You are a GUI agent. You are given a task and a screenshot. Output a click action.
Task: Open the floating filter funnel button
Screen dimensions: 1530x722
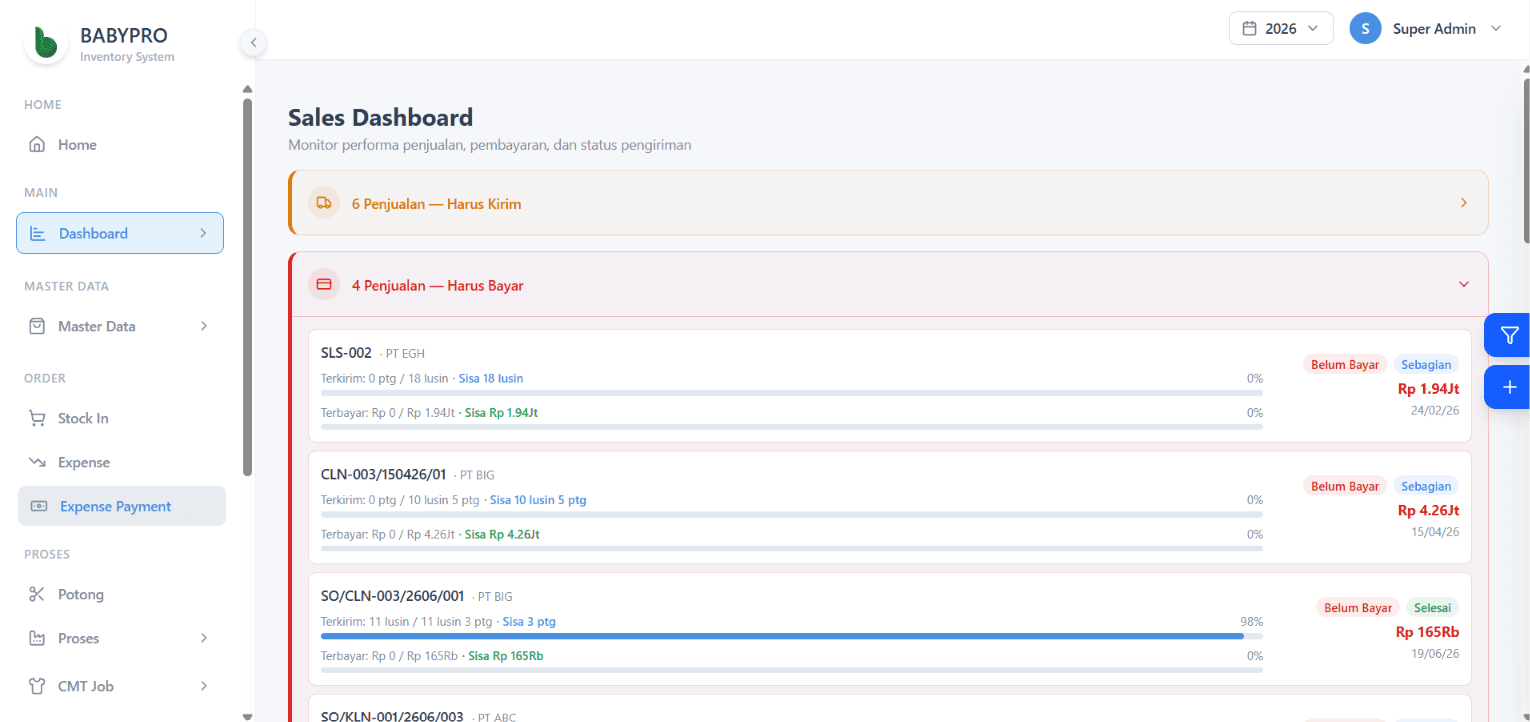pyautogui.click(x=1508, y=335)
